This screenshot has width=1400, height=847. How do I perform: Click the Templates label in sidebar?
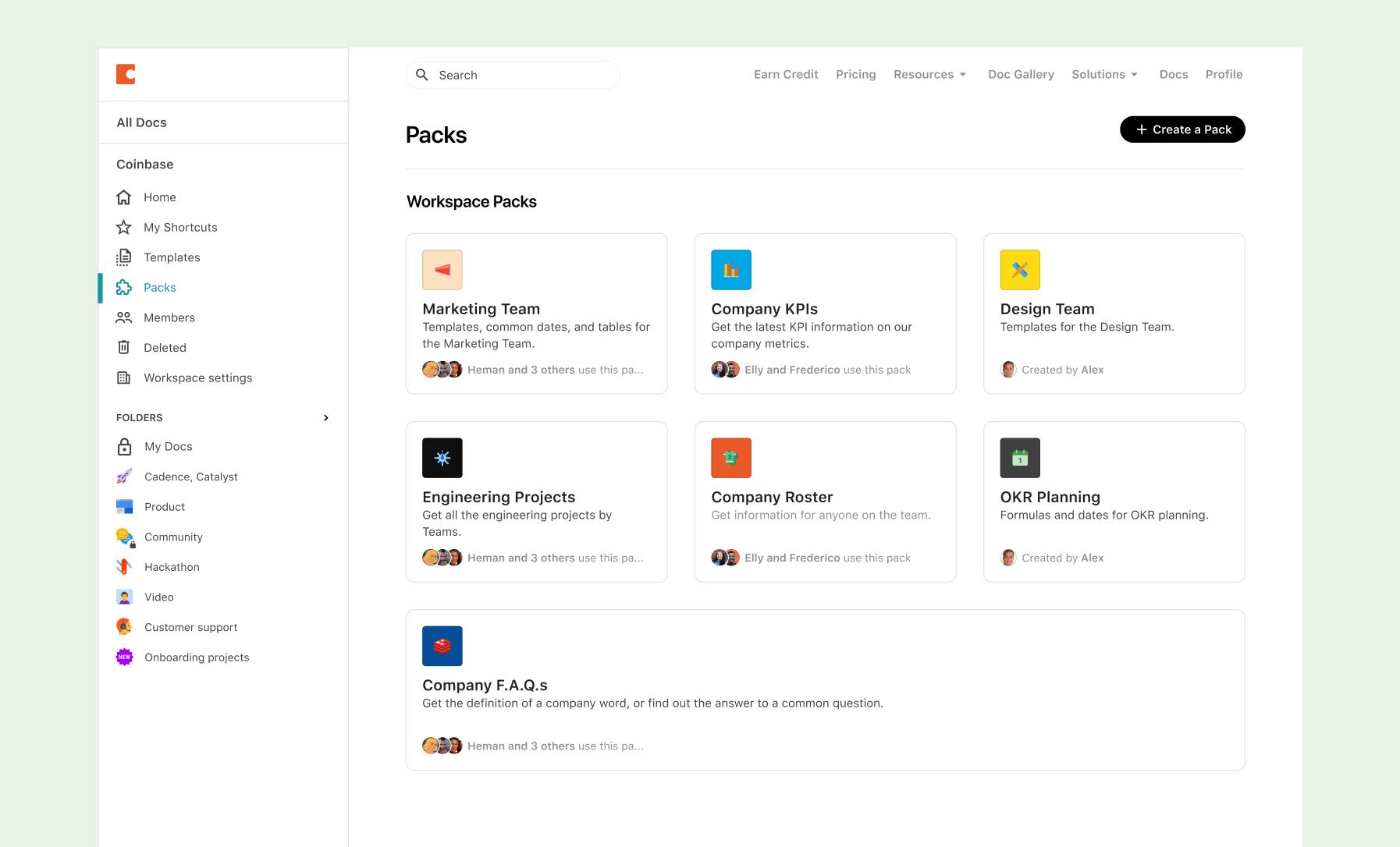(x=172, y=257)
